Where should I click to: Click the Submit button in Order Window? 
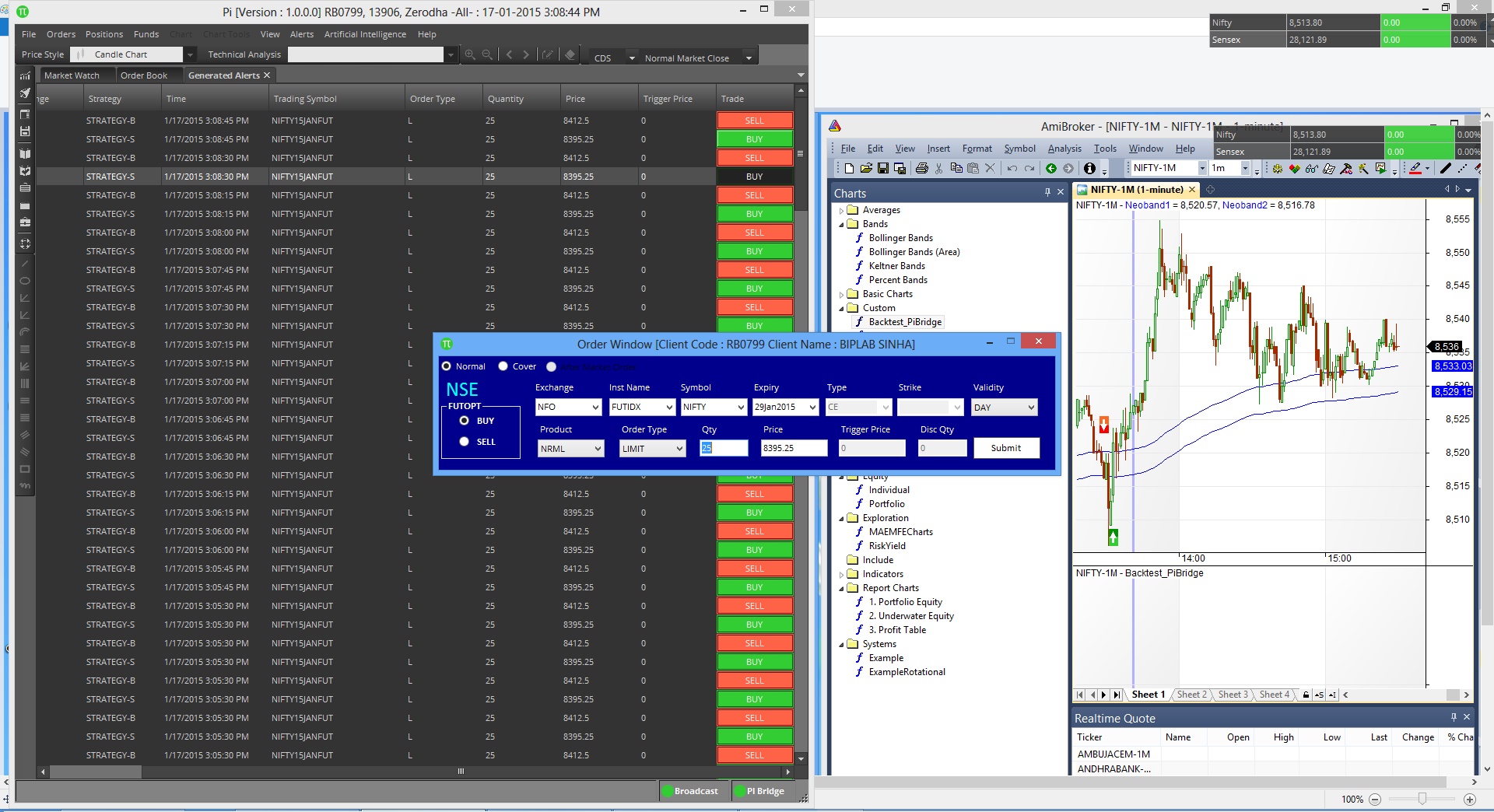(1006, 448)
